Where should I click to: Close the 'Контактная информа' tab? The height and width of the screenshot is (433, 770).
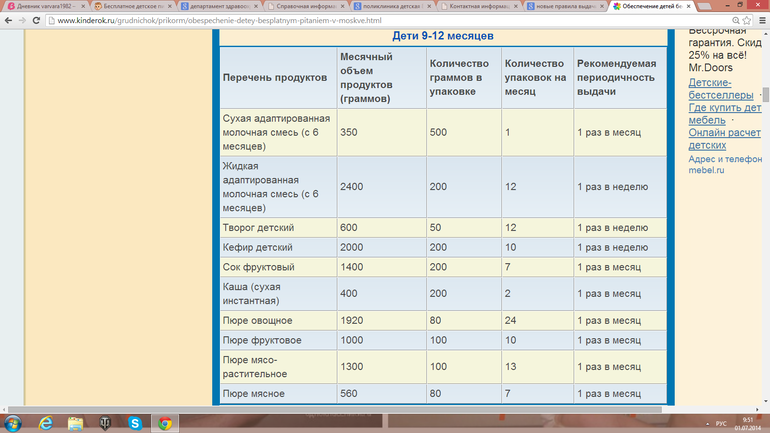point(516,6)
